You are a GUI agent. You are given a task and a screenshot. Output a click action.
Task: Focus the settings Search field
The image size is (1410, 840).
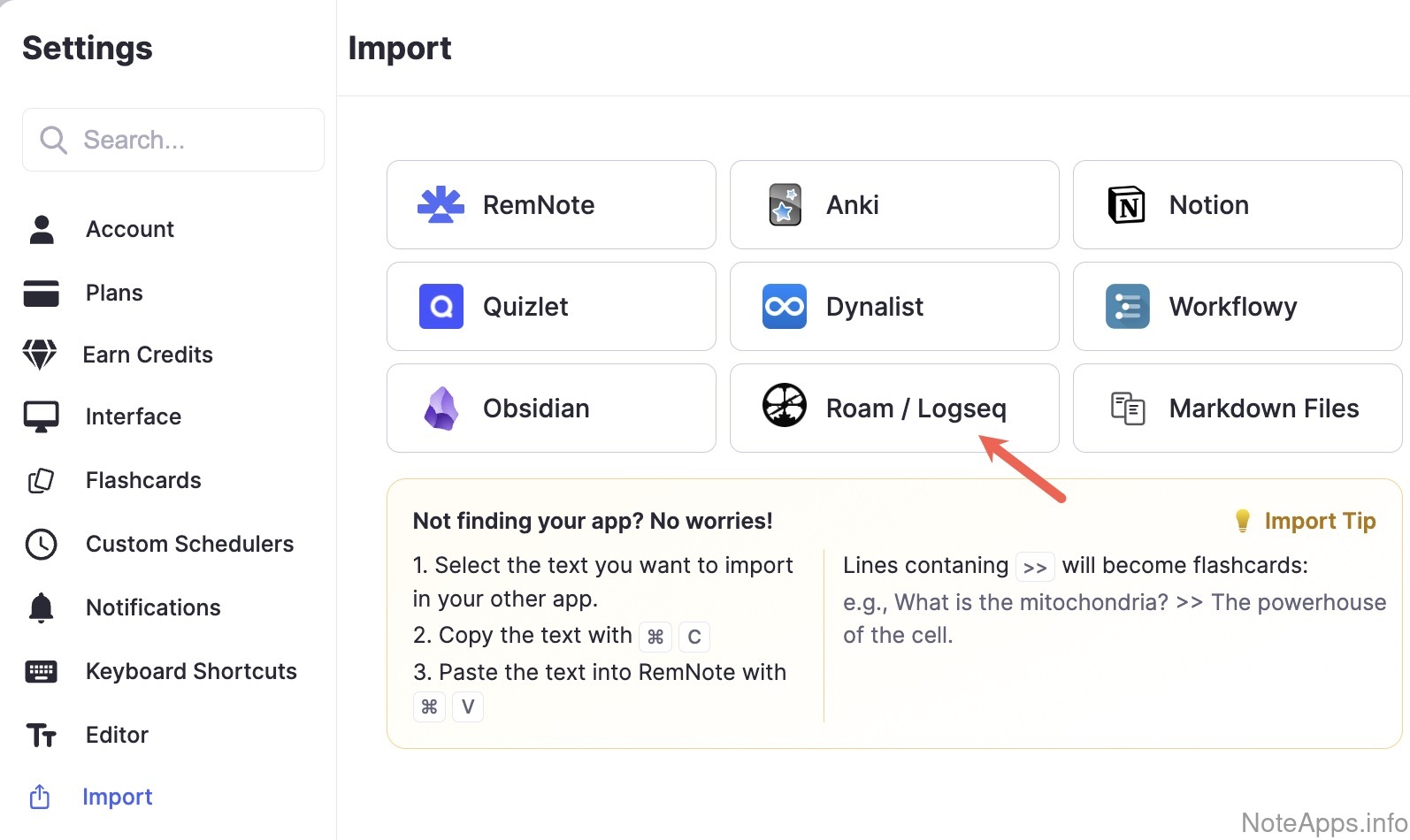pos(173,140)
